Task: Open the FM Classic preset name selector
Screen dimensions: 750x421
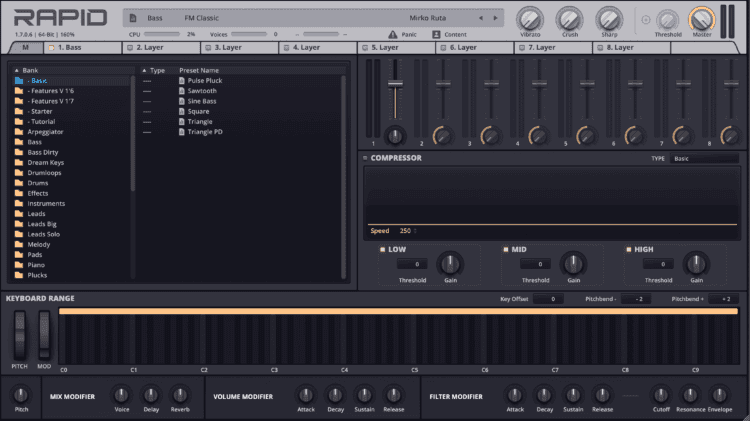Action: (x=201, y=18)
